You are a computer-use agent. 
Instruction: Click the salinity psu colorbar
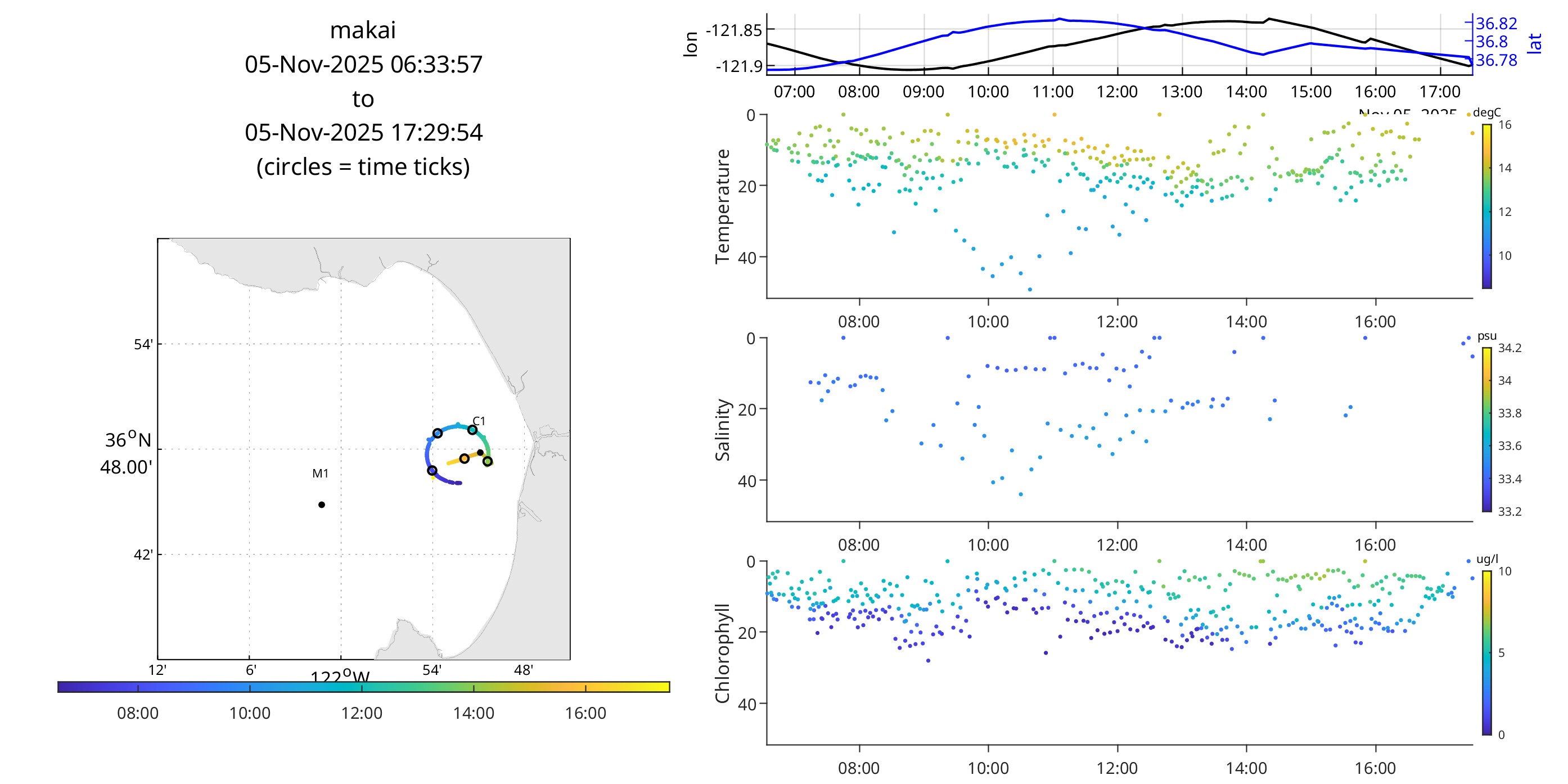pyautogui.click(x=1486, y=429)
